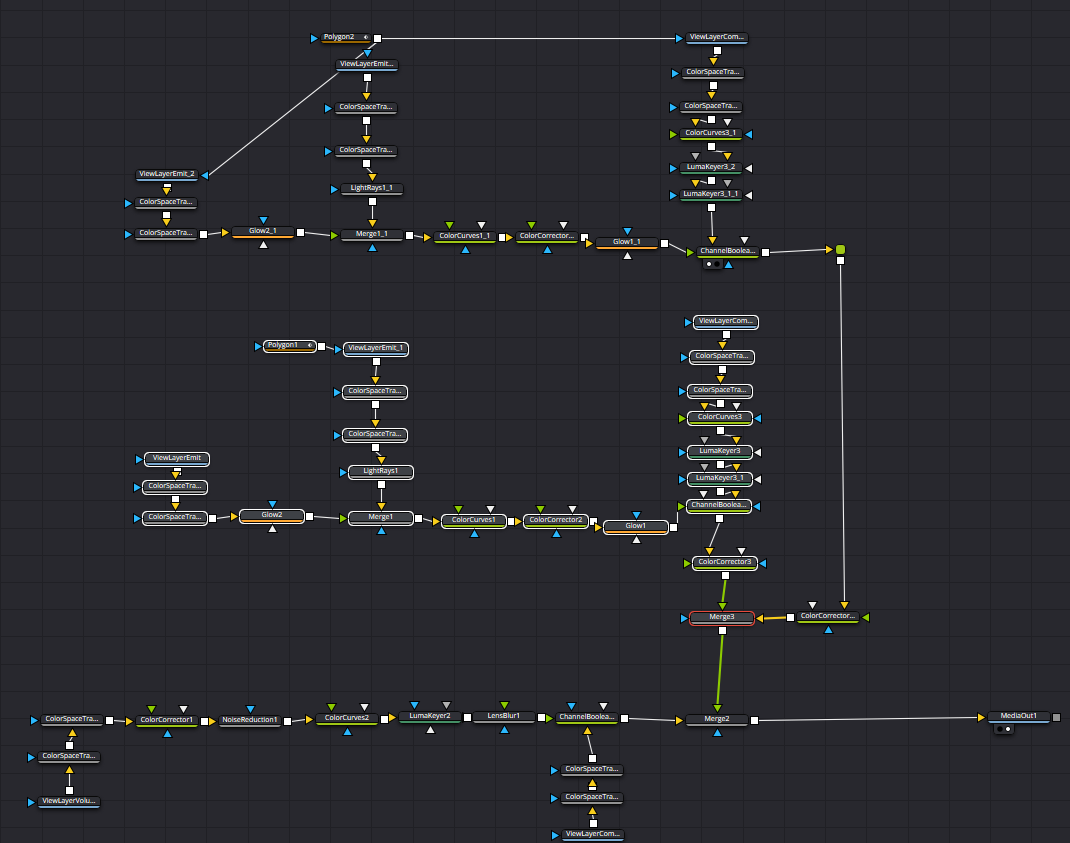Click the Glow1_1 node
Image resolution: width=1070 pixels, height=843 pixels.
(626, 242)
